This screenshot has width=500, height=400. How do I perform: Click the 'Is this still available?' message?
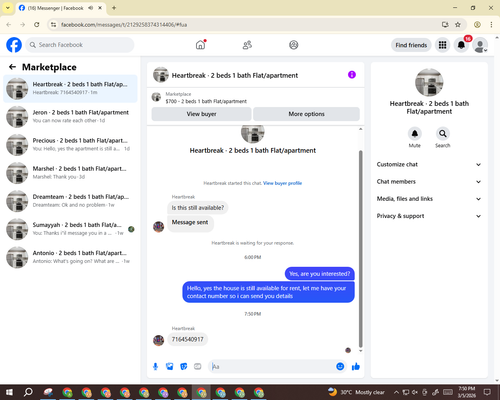[198, 208]
